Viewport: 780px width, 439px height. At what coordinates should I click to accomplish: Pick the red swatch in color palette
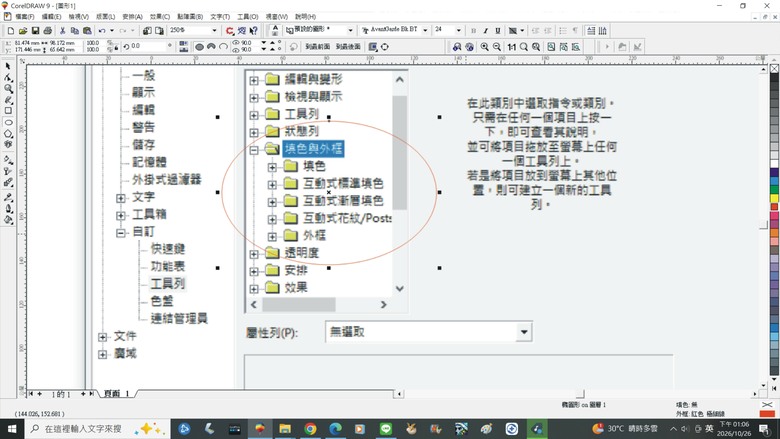pos(775,206)
